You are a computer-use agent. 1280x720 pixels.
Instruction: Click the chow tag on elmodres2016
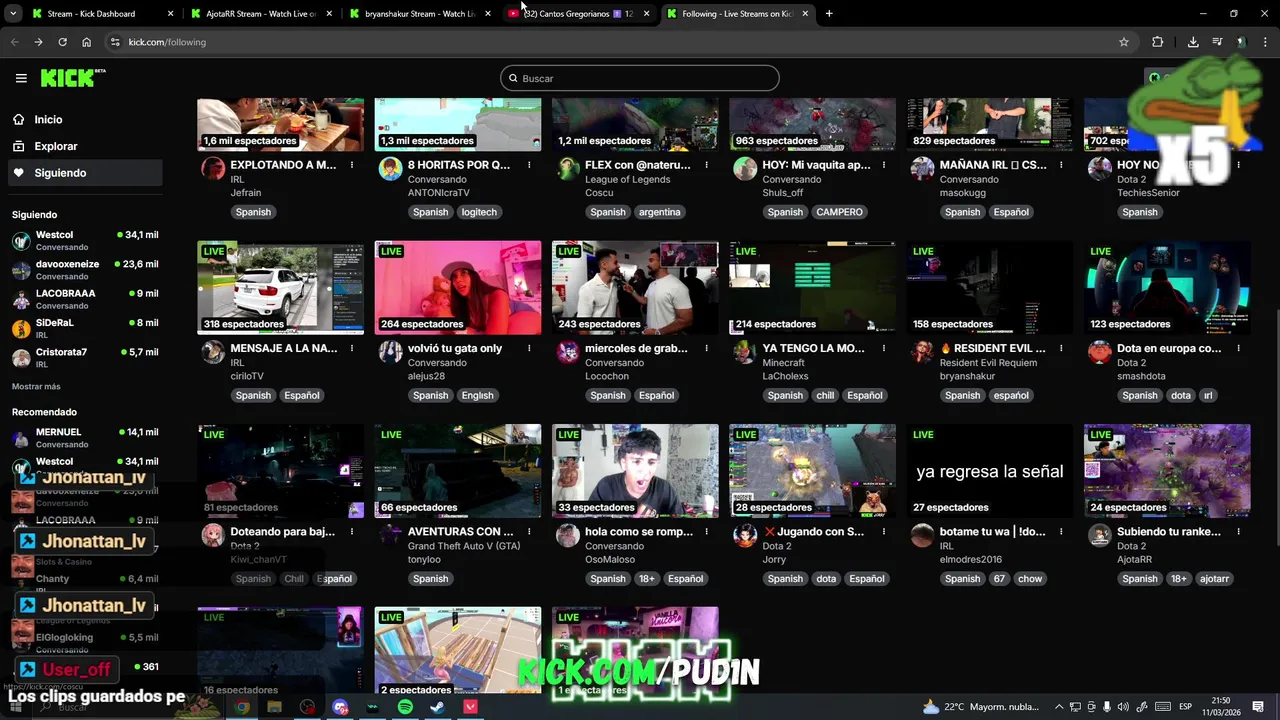1030,578
